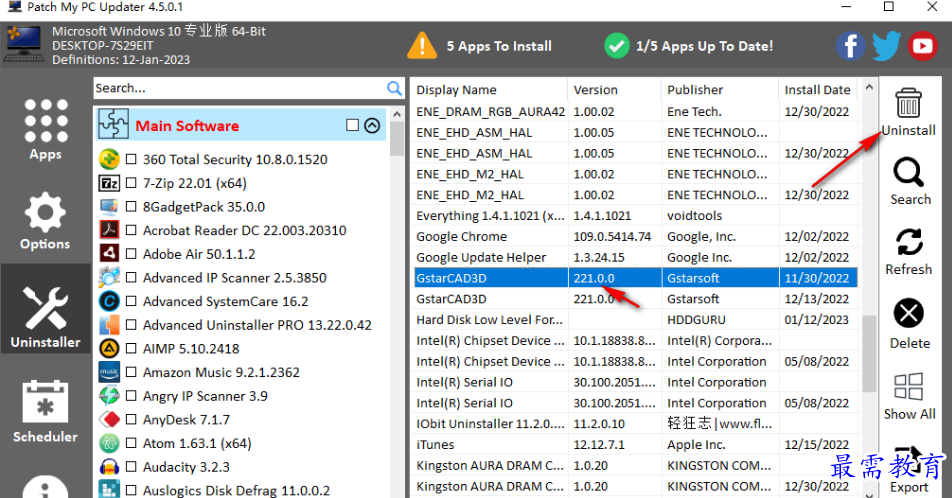The width and height of the screenshot is (952, 498).
Task: Click the green Apps Up To Date checkmark
Action: click(617, 46)
